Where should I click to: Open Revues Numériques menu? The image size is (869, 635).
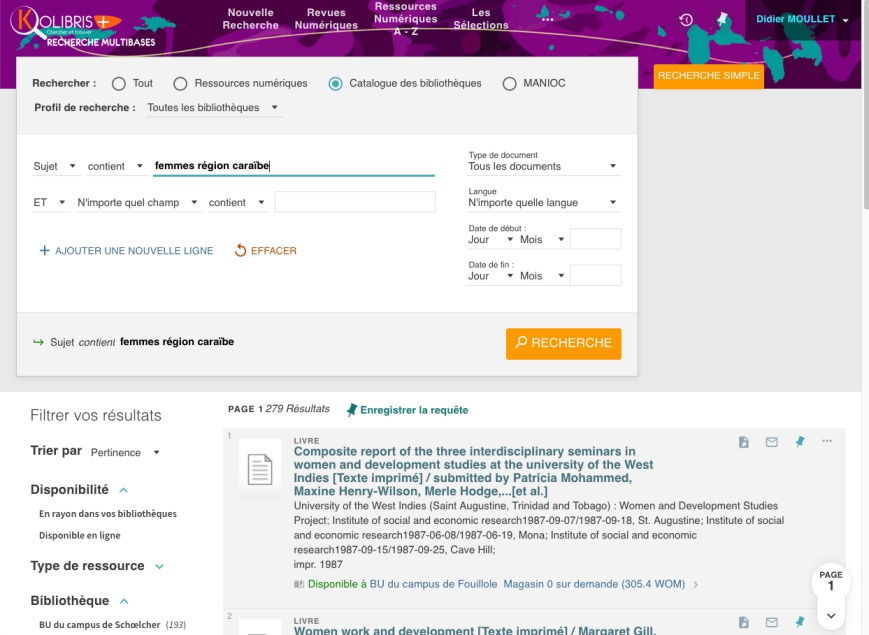(x=326, y=19)
